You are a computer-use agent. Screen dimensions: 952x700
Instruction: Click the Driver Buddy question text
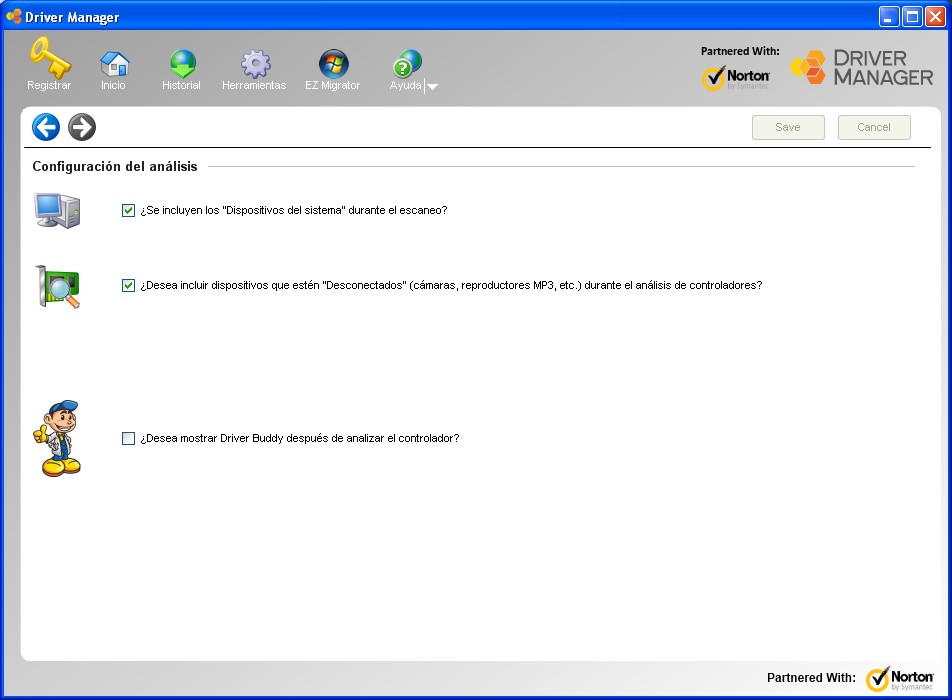[300, 438]
